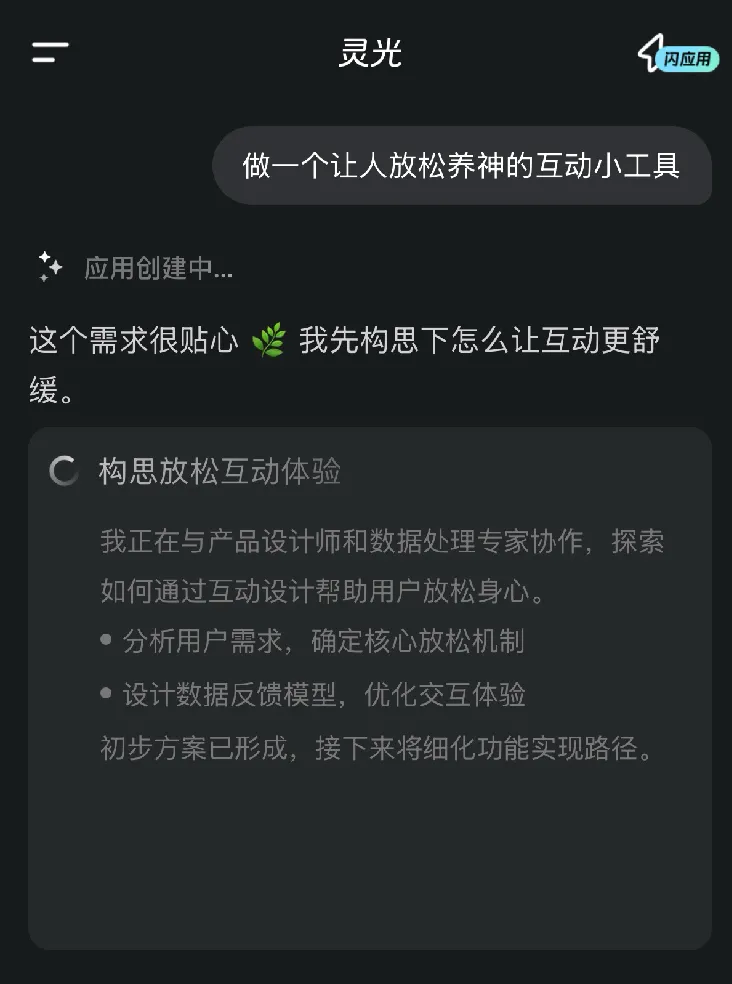
Task: Click the sparkle icon beside 应用创建中
Action: pyautogui.click(x=50, y=268)
